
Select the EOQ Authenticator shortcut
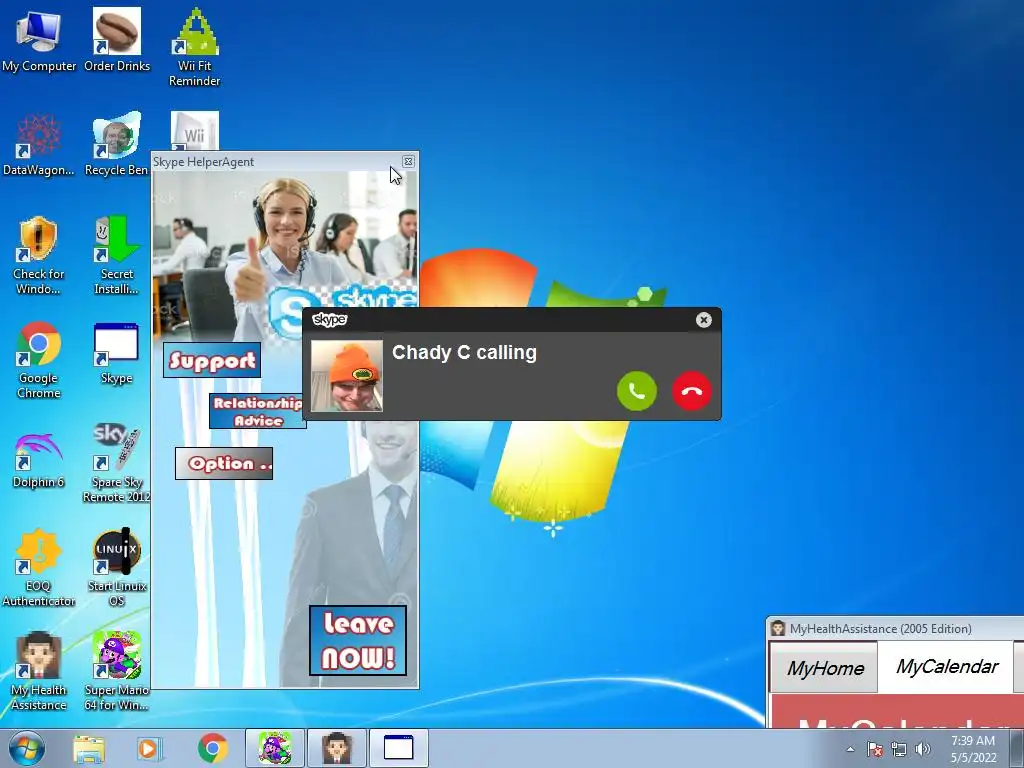coord(39,568)
